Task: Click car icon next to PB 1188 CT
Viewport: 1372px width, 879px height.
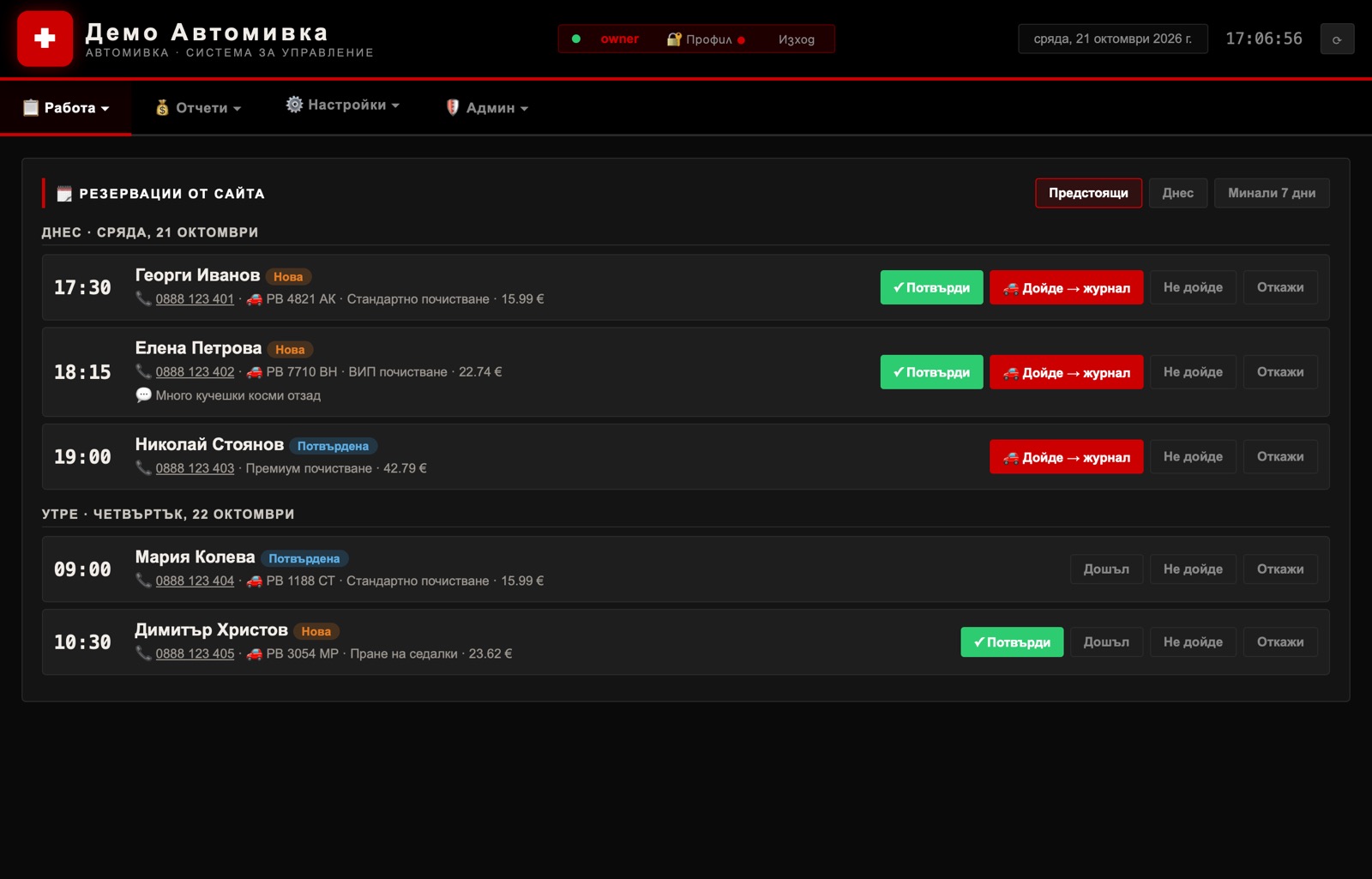Action: (255, 581)
